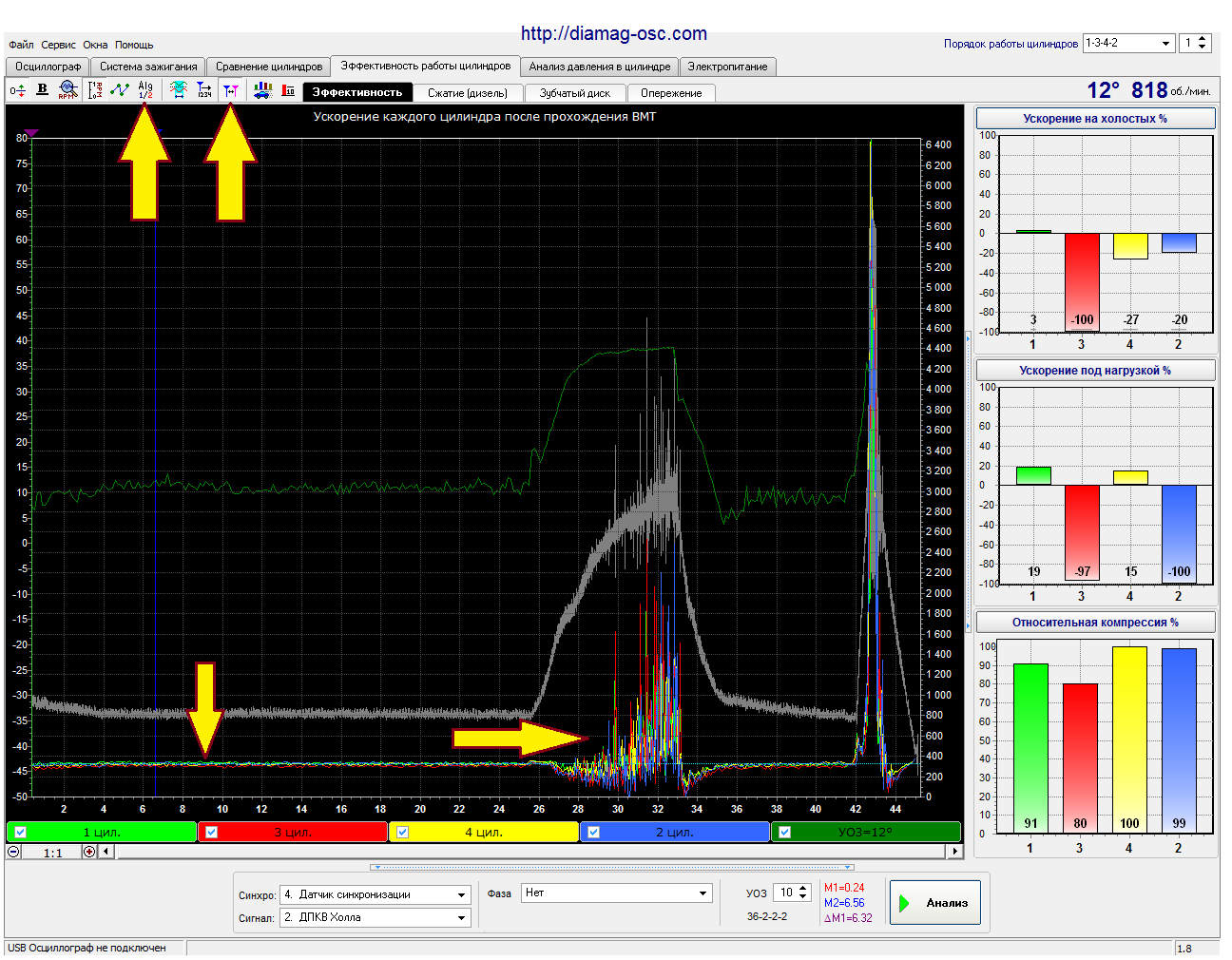
Task: Switch to the Анализ давления в цилиндре tab
Action: (x=600, y=67)
